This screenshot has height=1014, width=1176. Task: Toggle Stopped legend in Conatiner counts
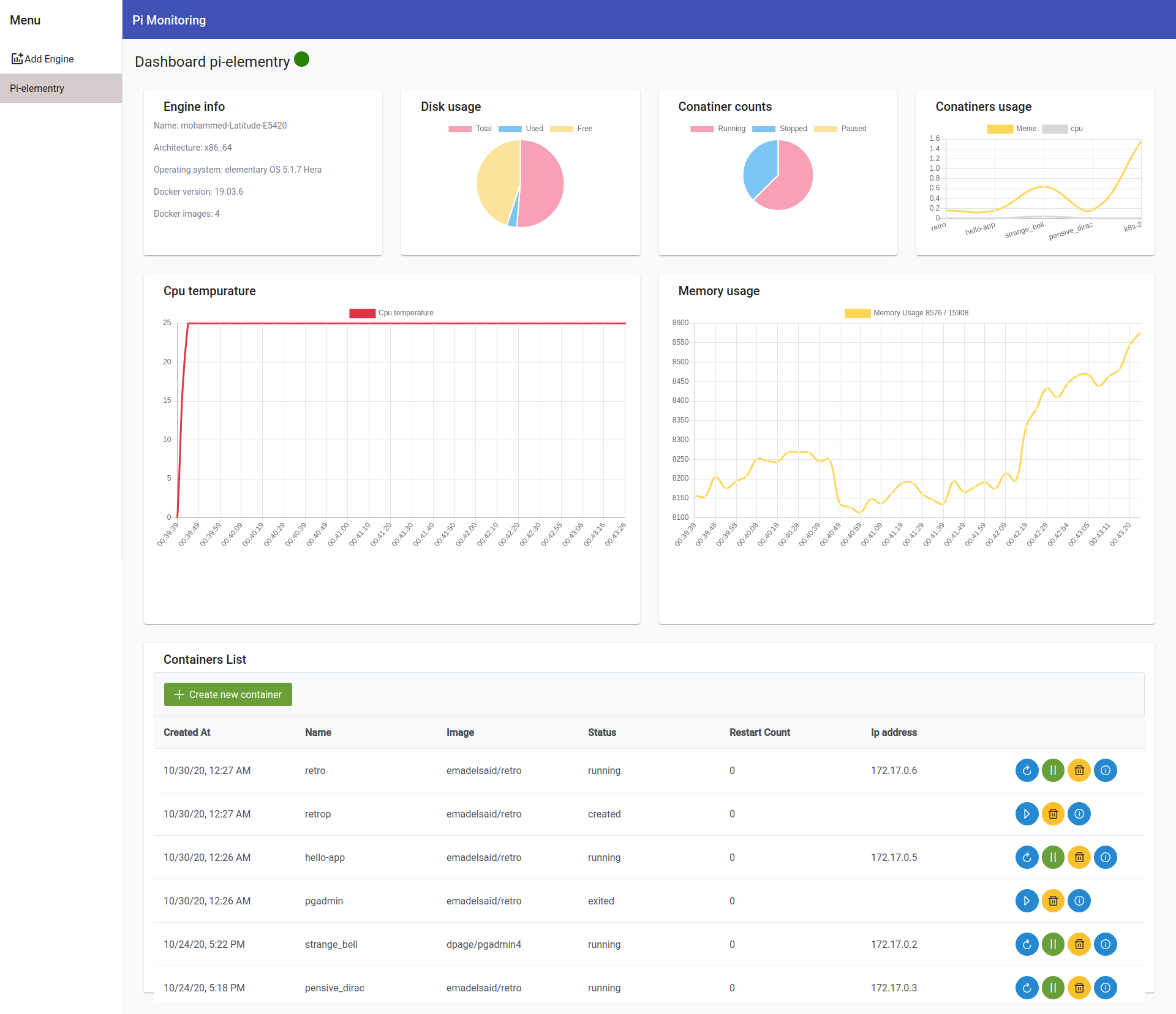780,129
